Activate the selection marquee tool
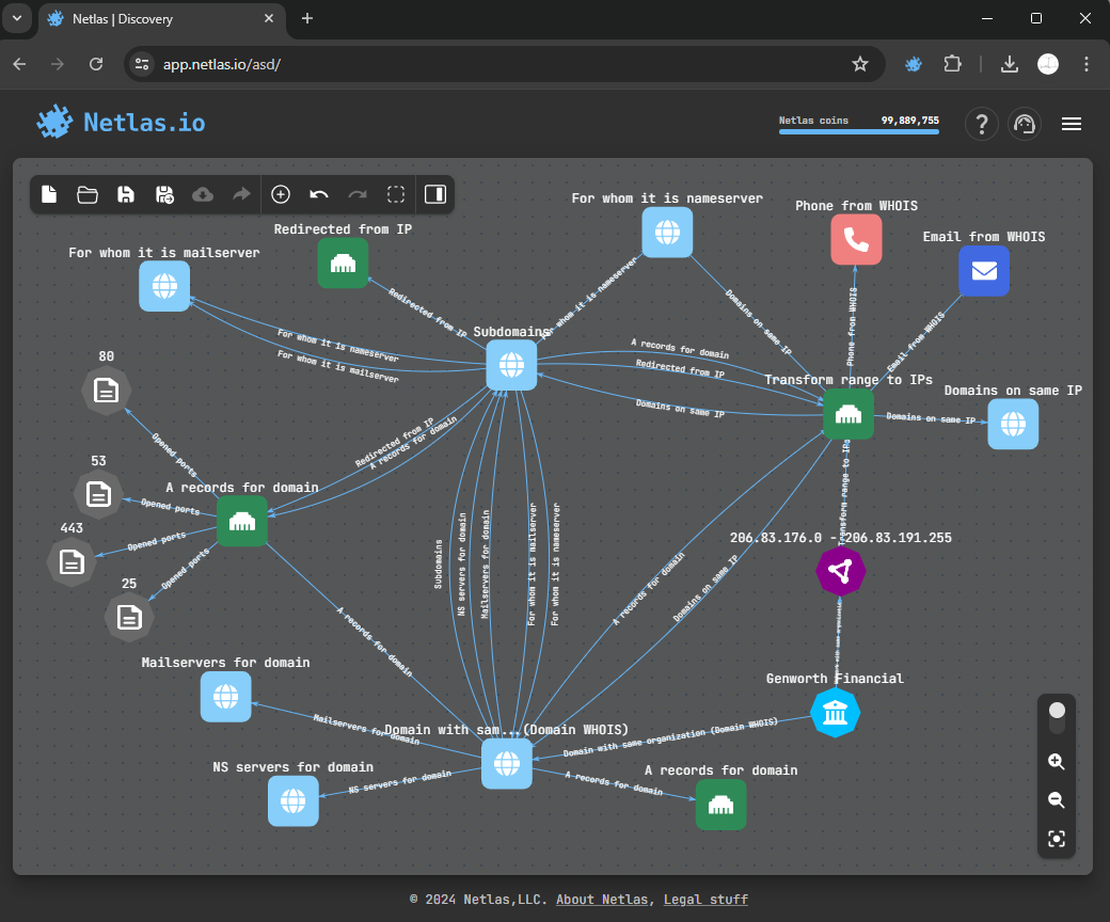The width and height of the screenshot is (1110, 922). (396, 194)
